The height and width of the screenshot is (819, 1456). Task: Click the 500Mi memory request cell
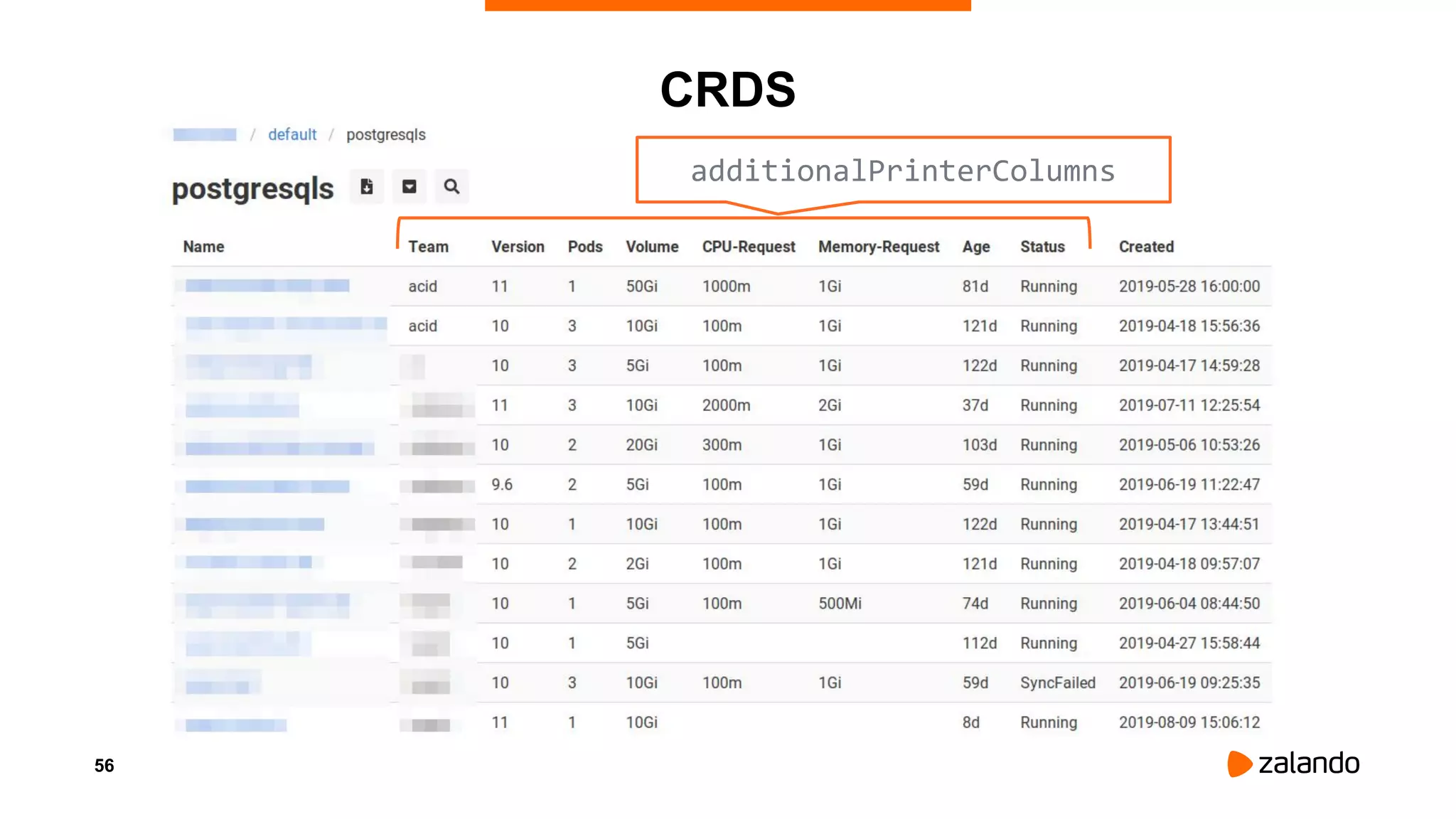[x=840, y=604]
